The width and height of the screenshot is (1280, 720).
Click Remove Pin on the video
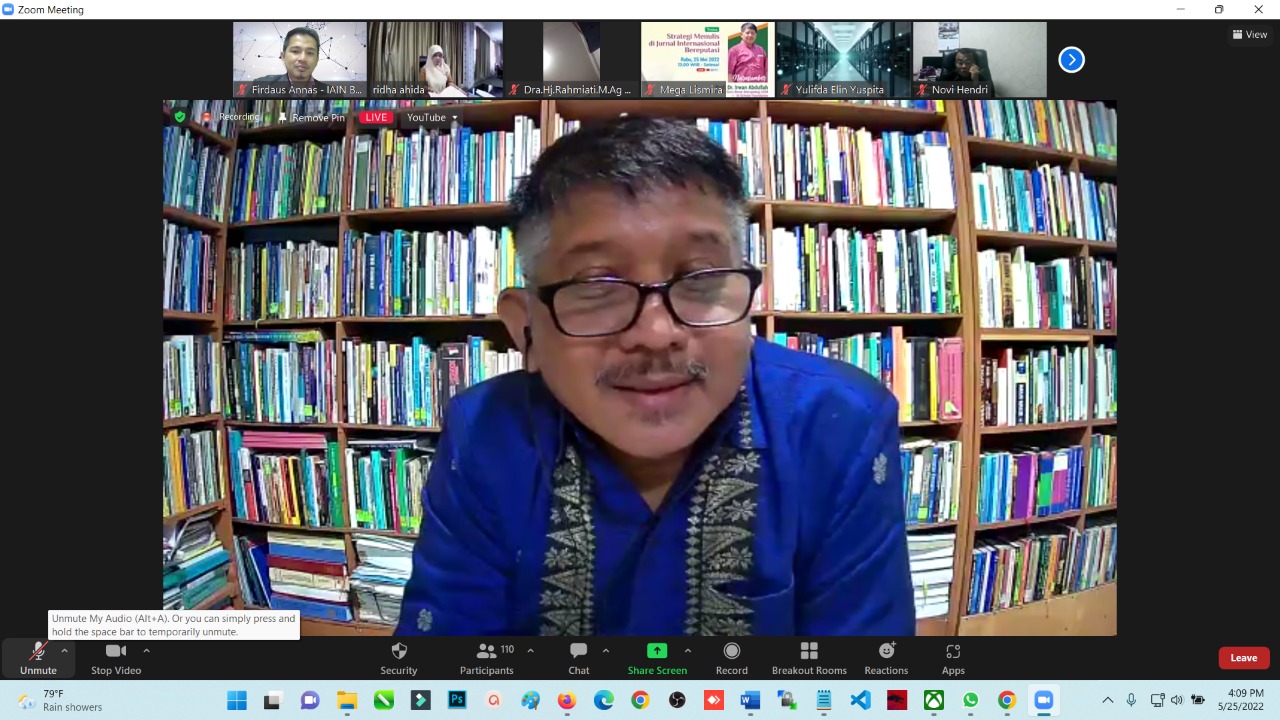tap(312, 118)
